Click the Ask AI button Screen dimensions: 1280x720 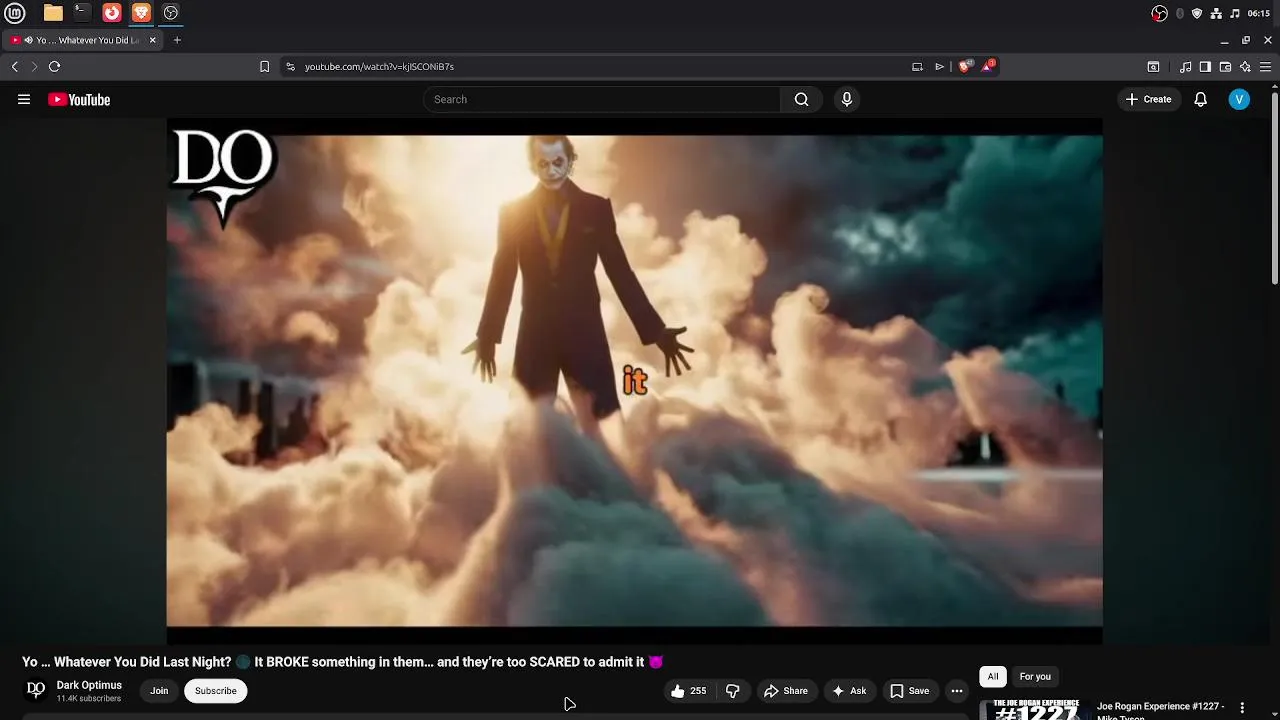coord(849,691)
